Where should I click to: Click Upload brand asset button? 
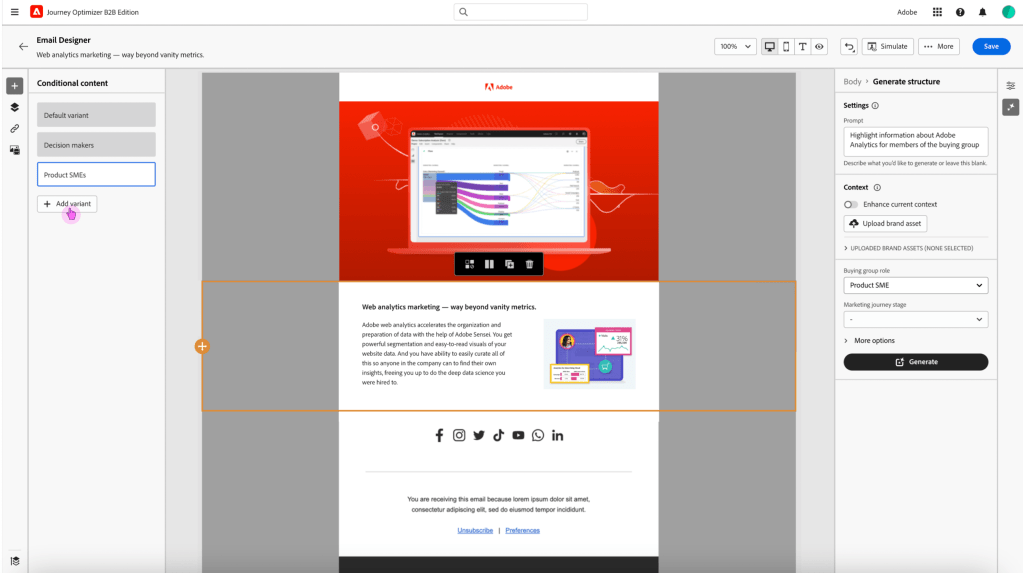tap(885, 223)
